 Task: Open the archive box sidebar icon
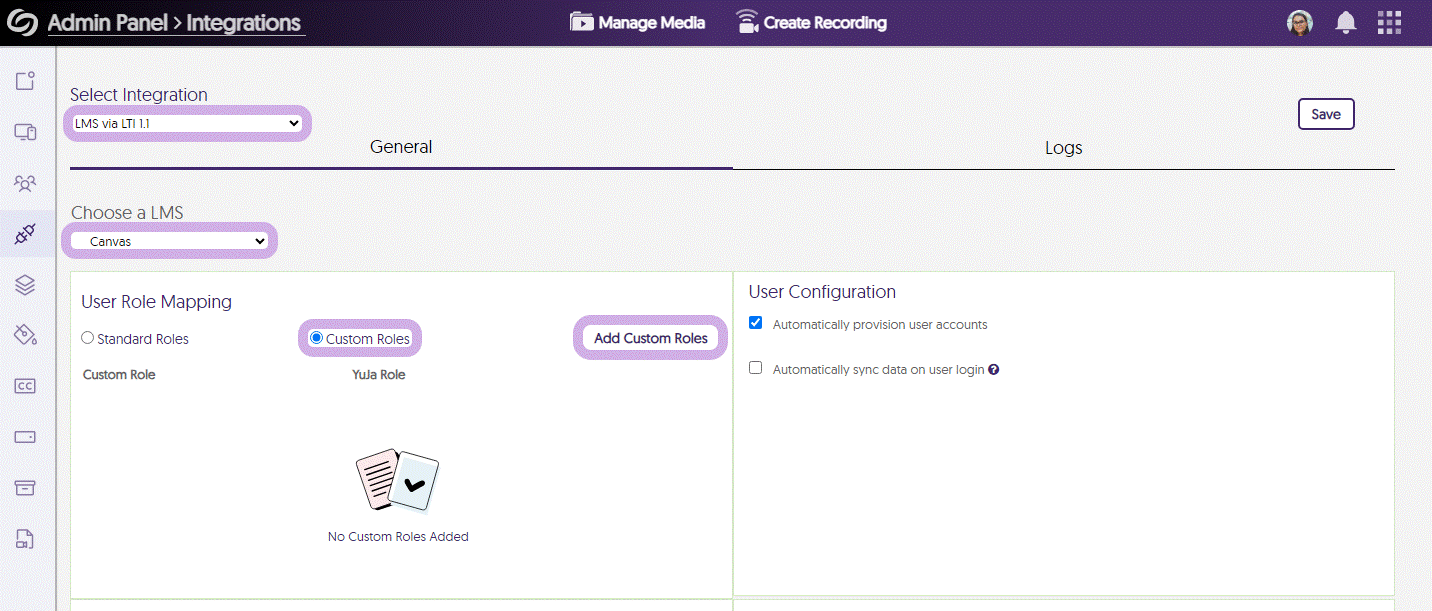25,488
